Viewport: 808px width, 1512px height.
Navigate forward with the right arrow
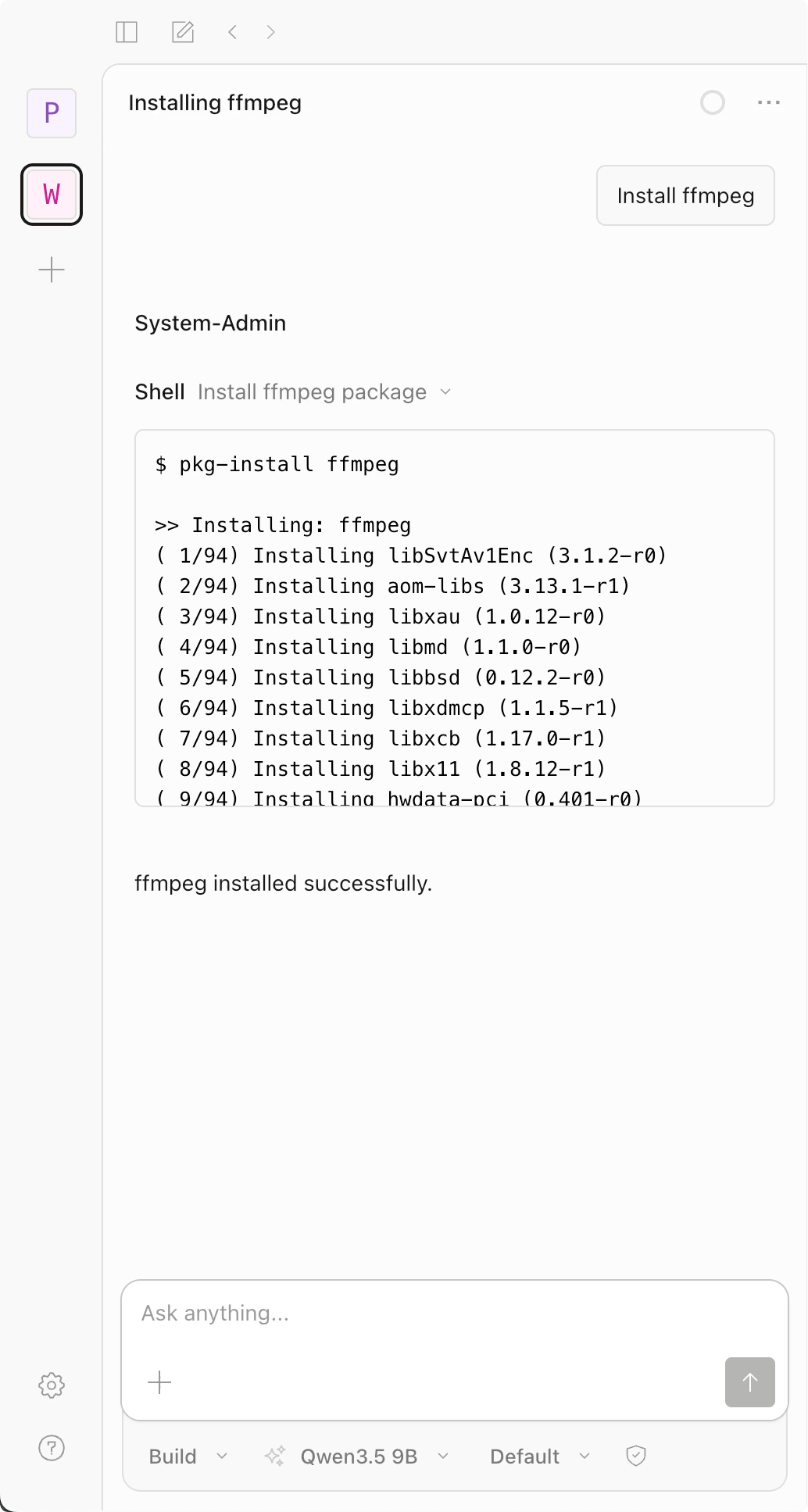click(271, 32)
